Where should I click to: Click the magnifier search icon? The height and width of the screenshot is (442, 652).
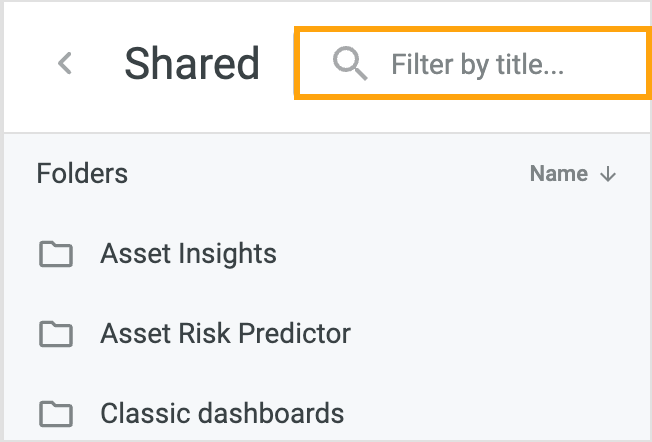pyautogui.click(x=350, y=64)
